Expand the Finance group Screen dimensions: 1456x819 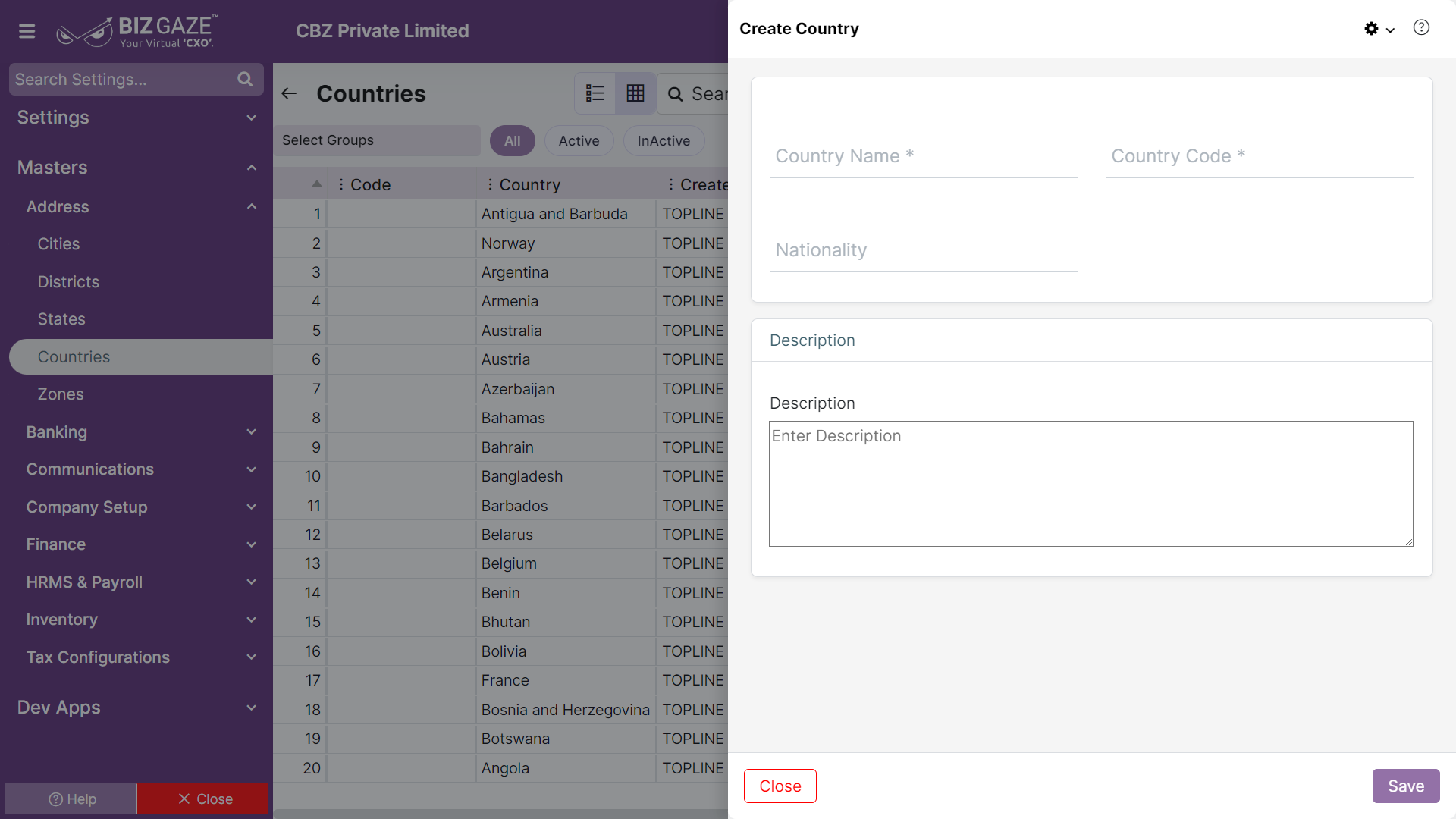(251, 544)
